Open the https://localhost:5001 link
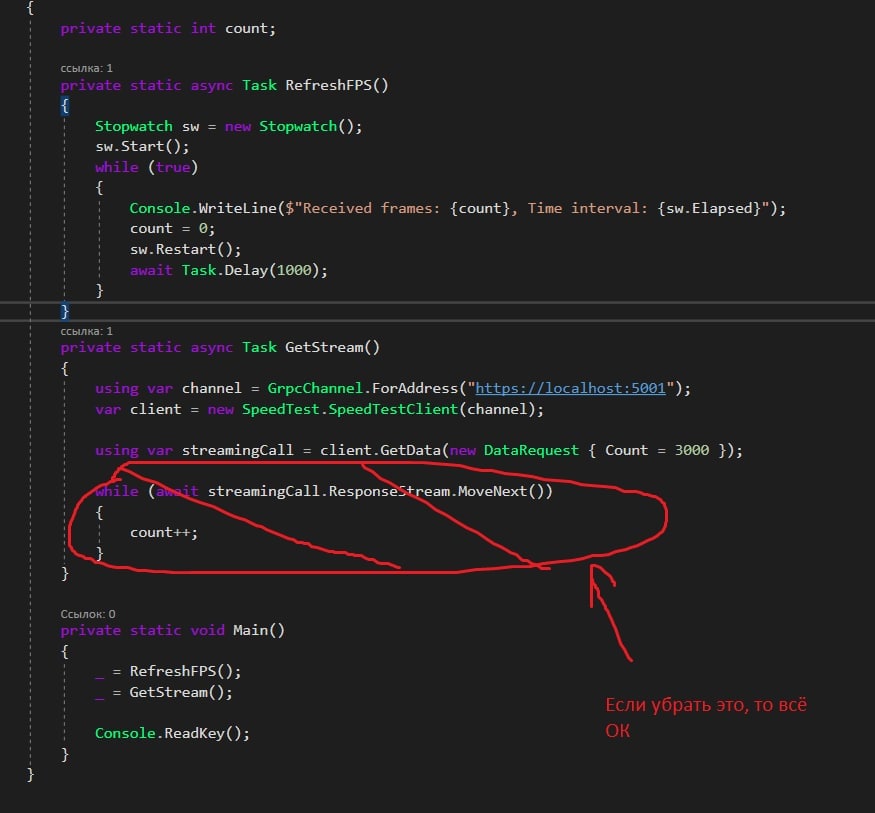875x813 pixels. point(570,388)
